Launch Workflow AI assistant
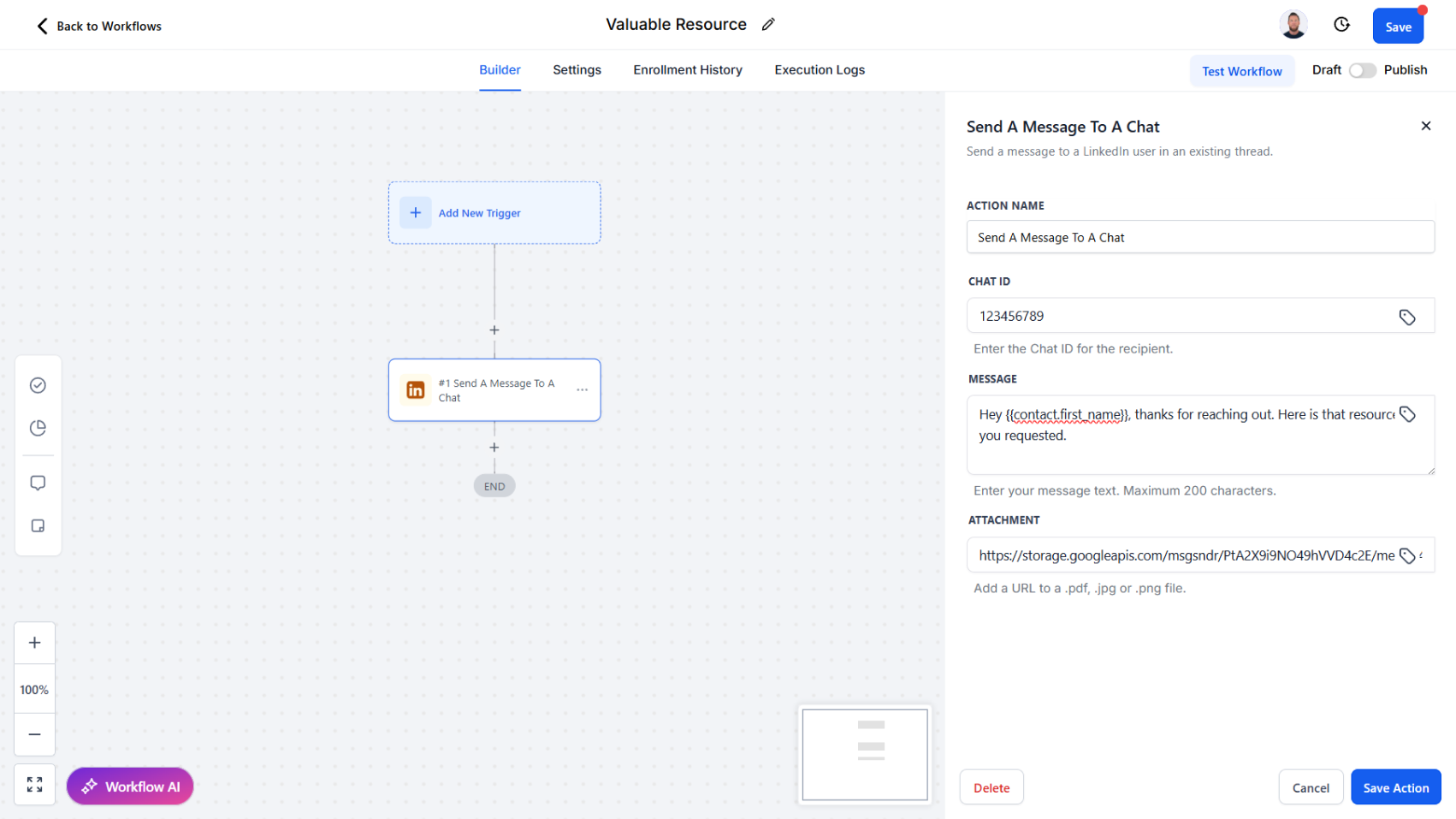Viewport: 1456px width, 819px height. [129, 786]
